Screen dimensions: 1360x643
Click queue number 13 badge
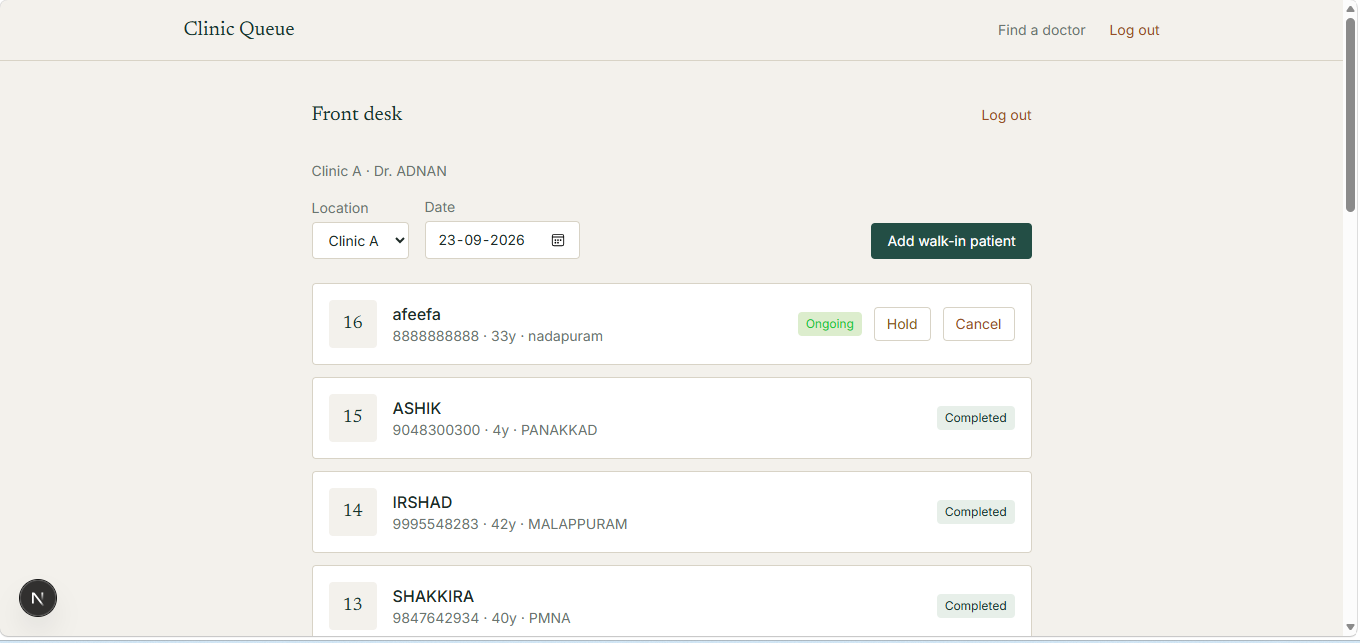353,606
